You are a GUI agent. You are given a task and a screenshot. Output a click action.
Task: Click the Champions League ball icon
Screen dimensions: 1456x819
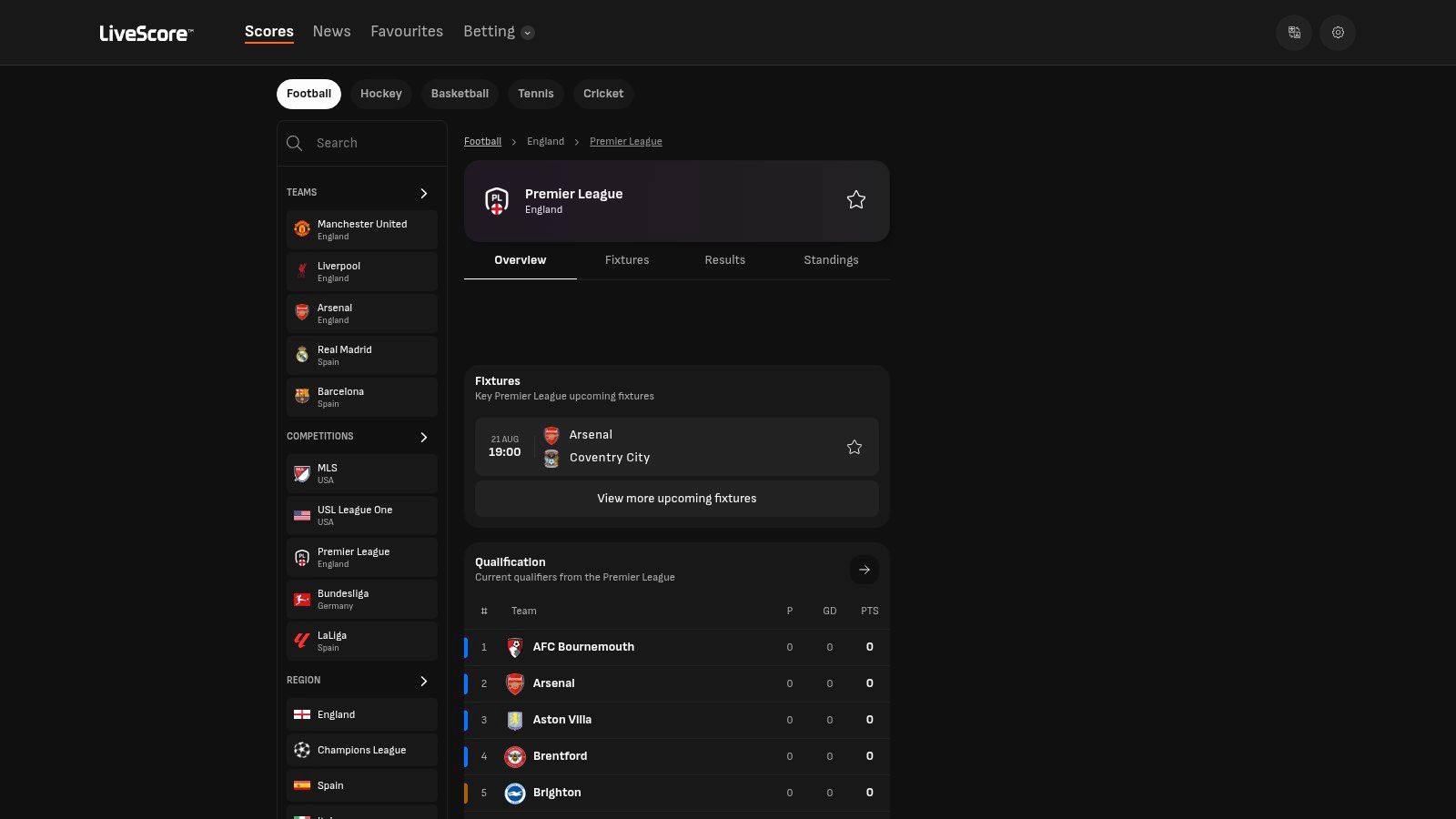(302, 750)
